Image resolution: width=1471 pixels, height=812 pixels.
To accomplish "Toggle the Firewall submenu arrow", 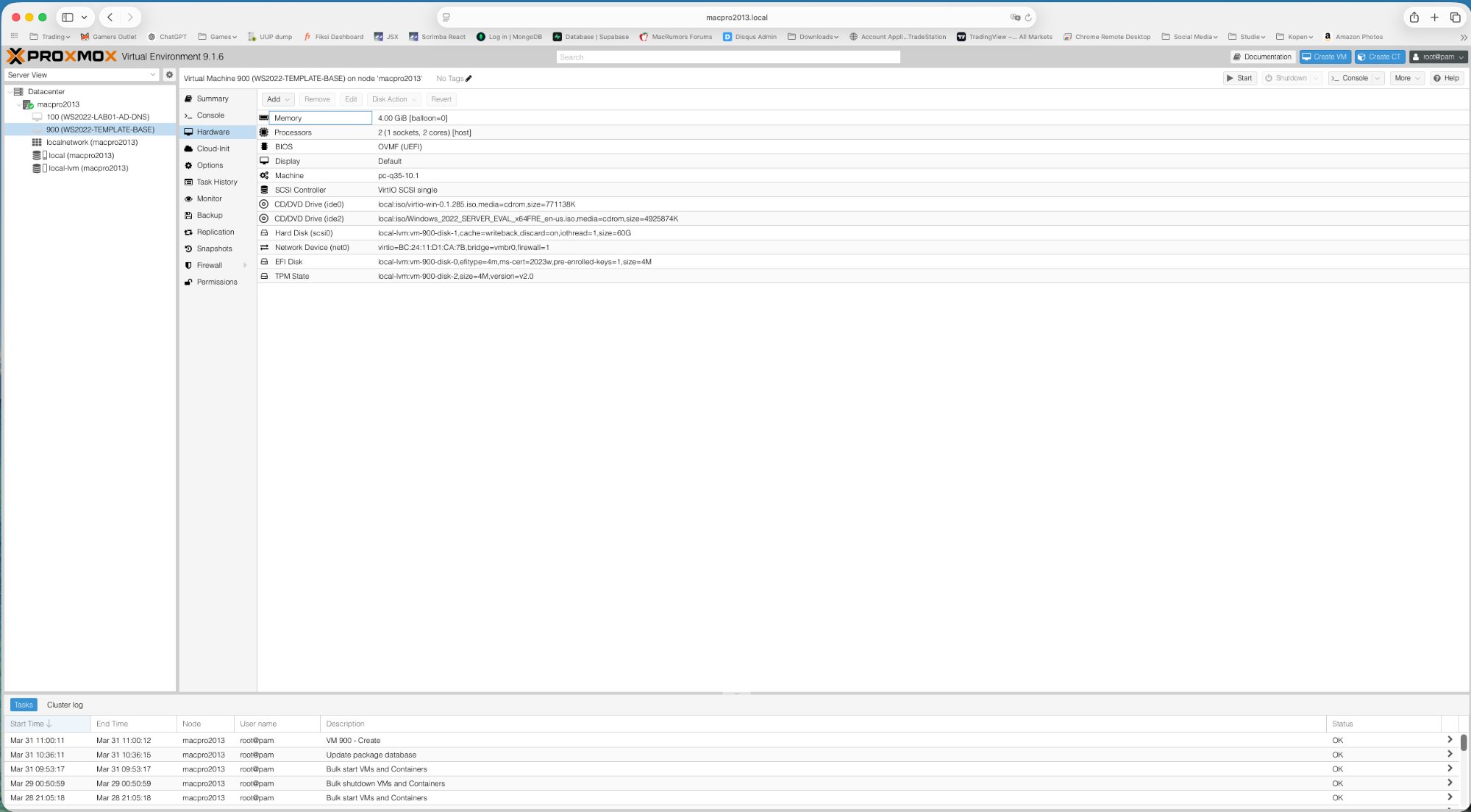I will coord(246,265).
